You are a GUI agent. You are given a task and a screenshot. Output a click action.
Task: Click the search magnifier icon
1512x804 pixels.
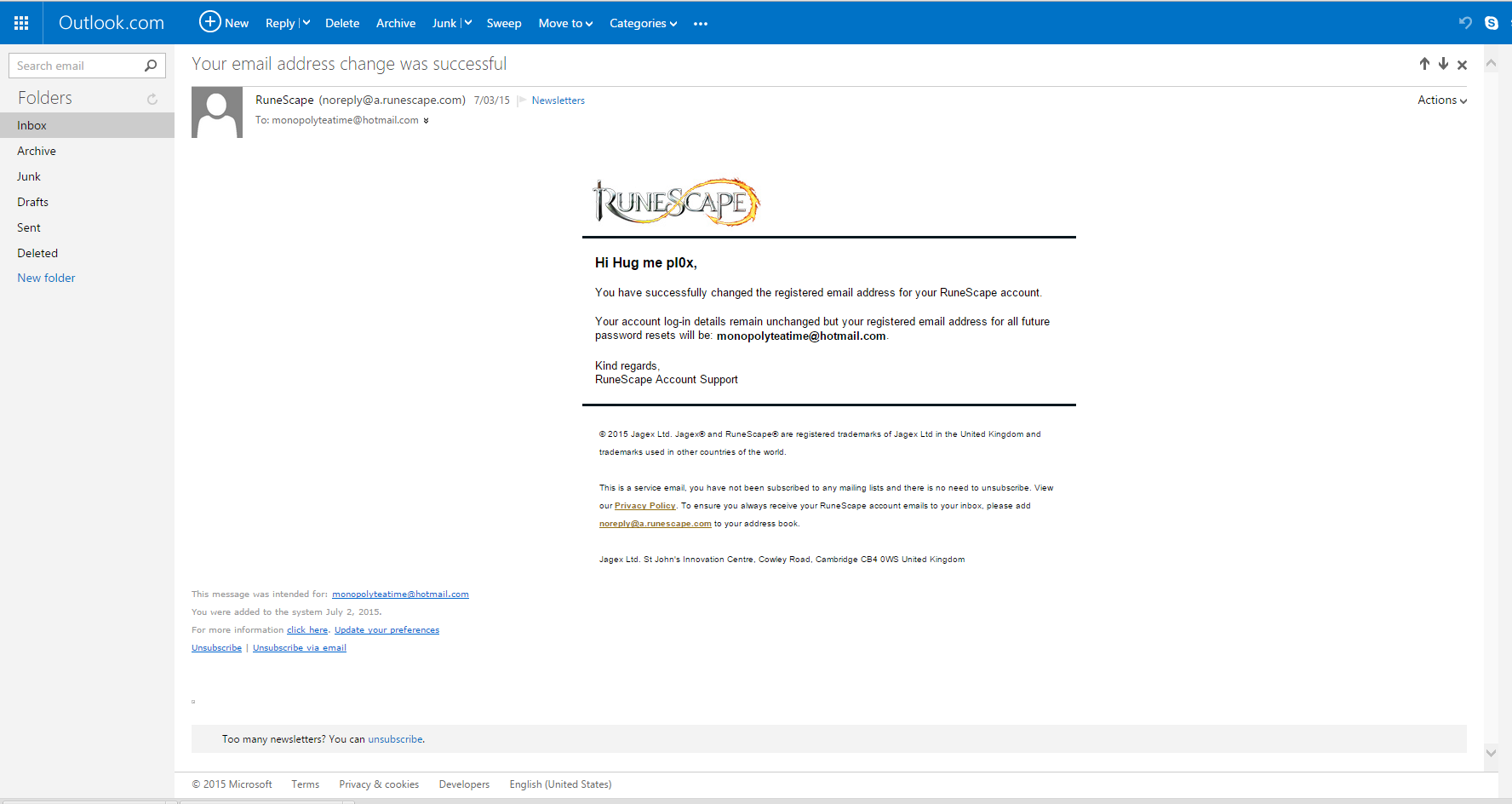point(151,66)
